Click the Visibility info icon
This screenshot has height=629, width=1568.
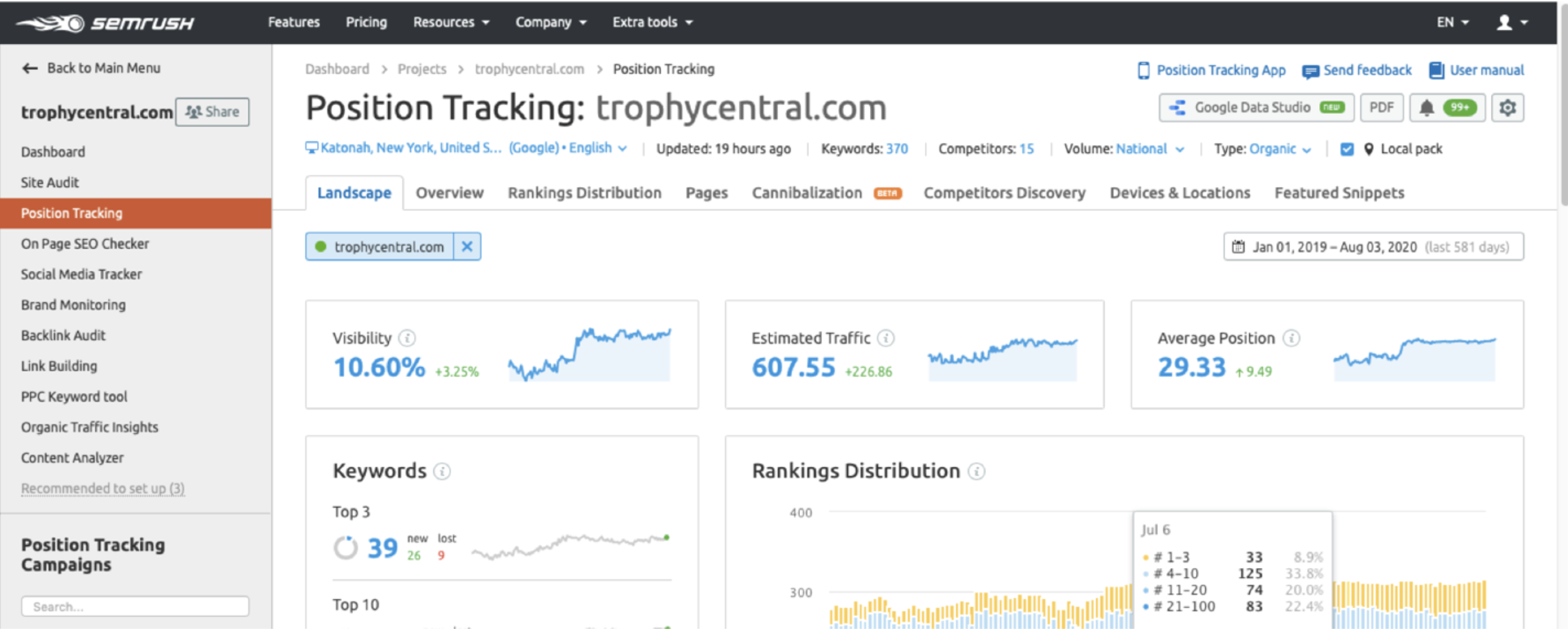pyautogui.click(x=407, y=338)
